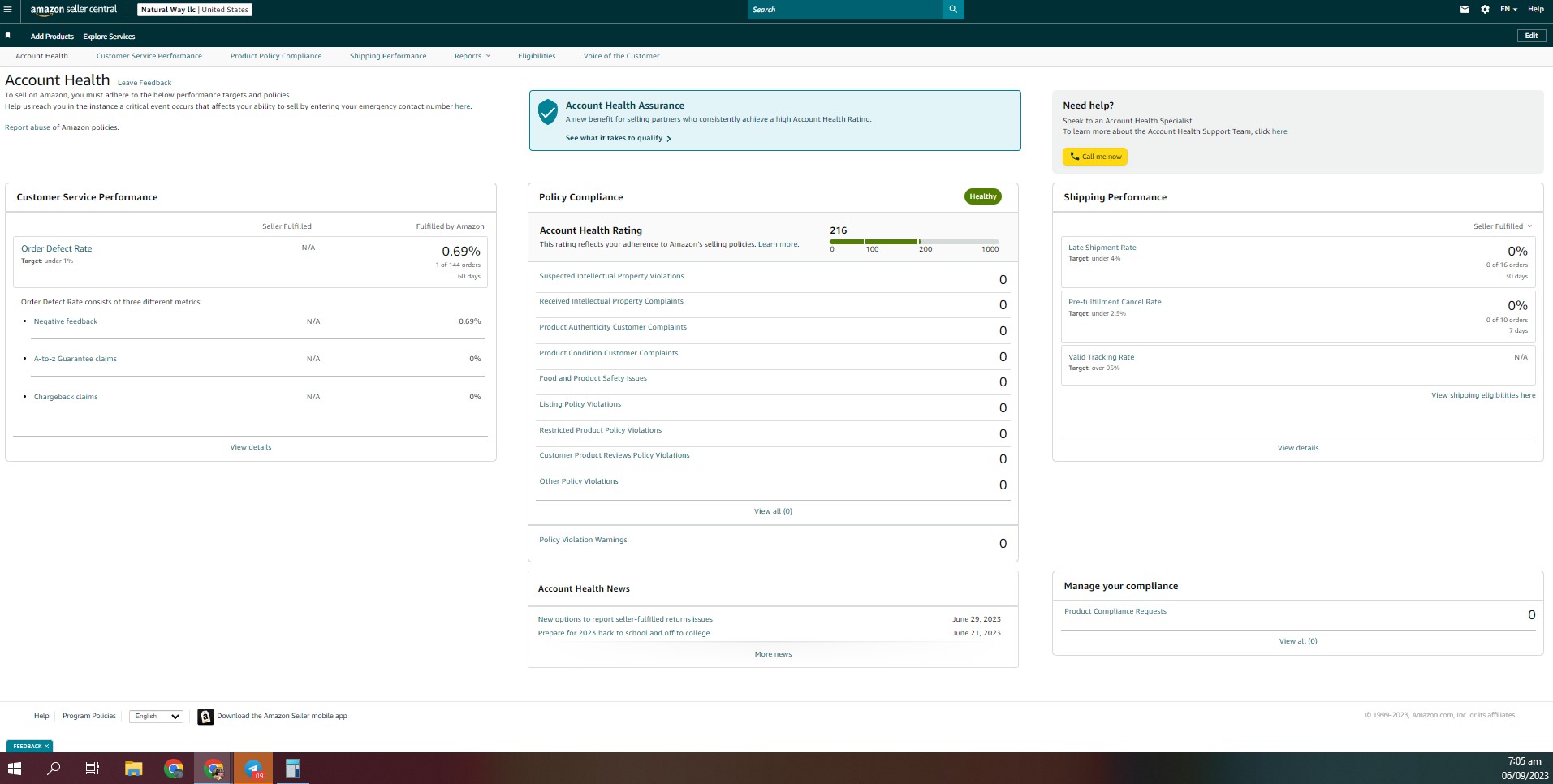
Task: Click View all (0) under Policy Compliance
Action: click(x=773, y=511)
